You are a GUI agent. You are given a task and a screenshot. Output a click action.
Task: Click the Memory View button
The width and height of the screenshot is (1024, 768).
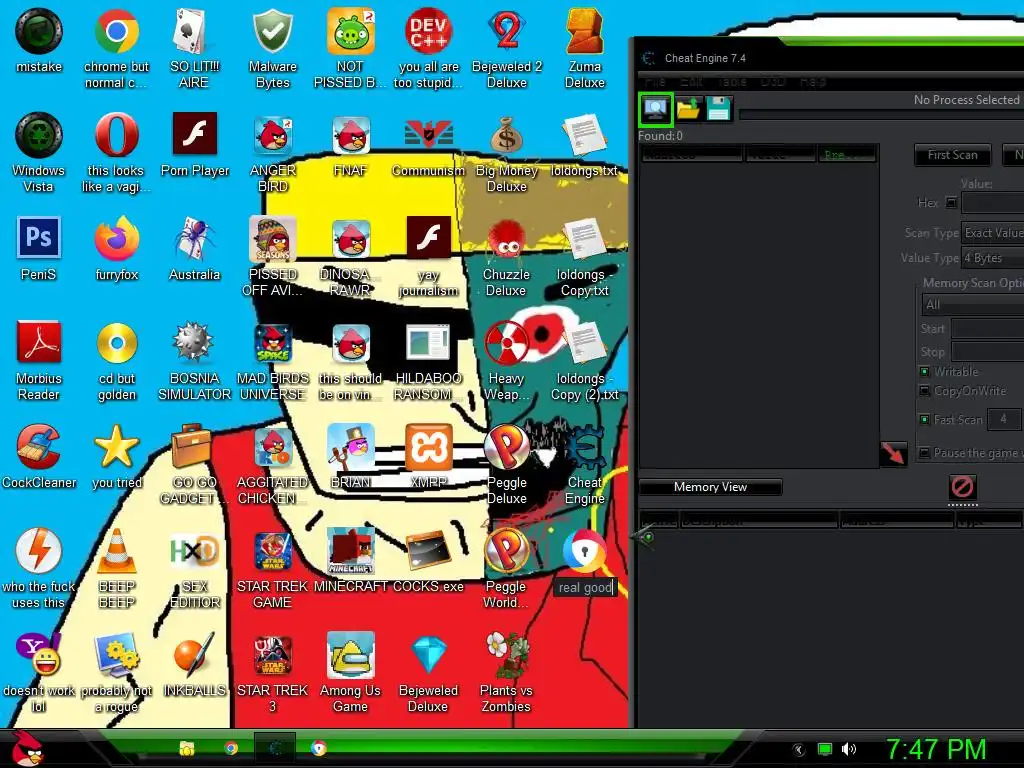pos(710,487)
